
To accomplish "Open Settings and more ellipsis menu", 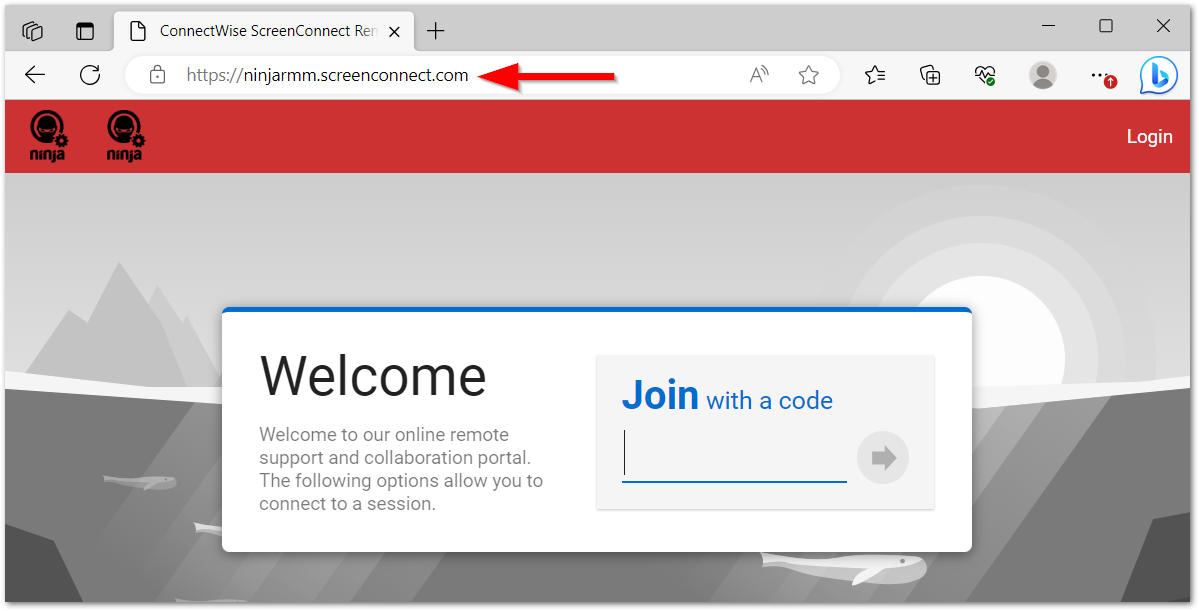I will (1101, 75).
